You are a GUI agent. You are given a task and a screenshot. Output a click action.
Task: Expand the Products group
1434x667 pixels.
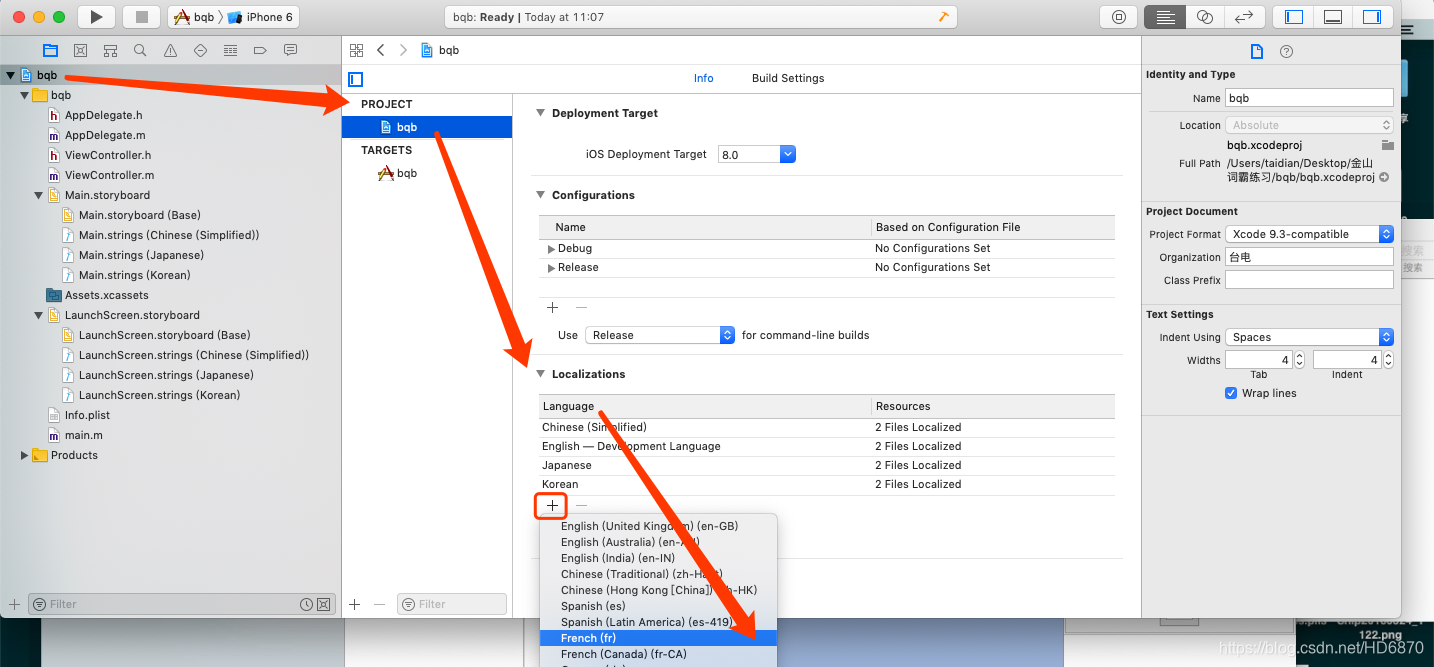[x=25, y=455]
